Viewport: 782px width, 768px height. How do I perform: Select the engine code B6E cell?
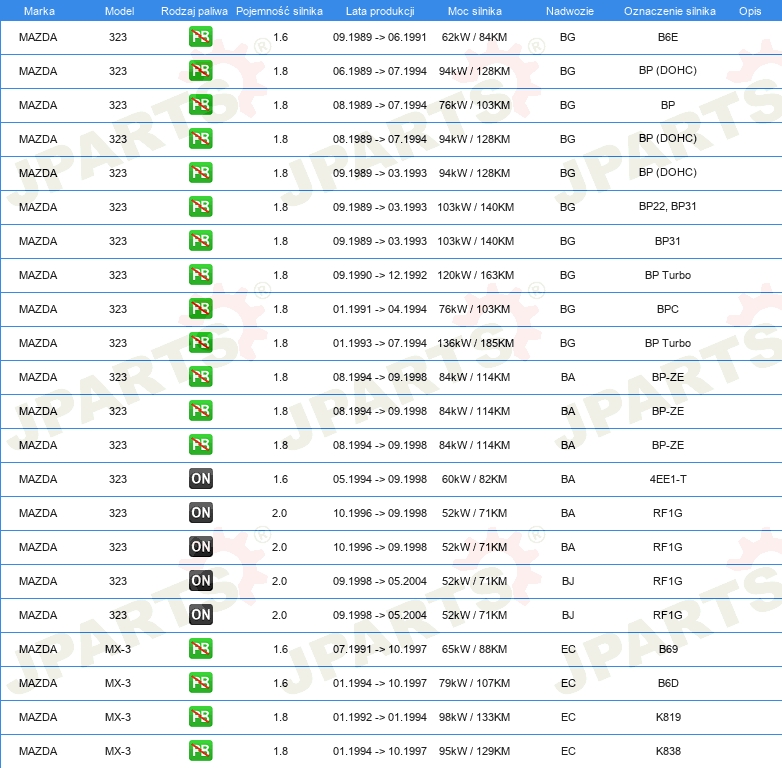[x=668, y=37]
